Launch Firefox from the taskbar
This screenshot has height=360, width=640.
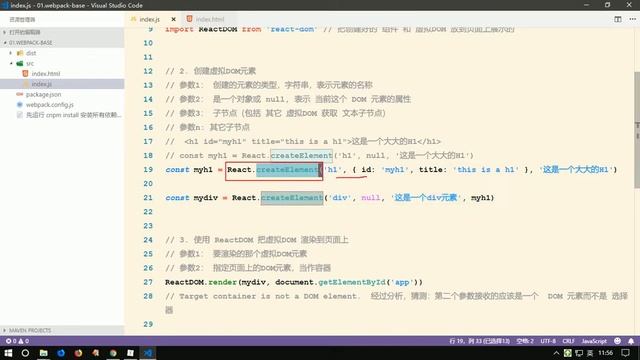pos(78,353)
